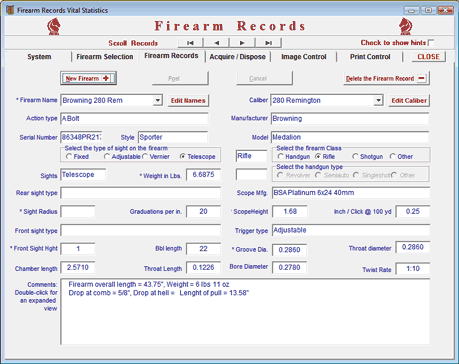Click the Post button
Image resolution: width=459 pixels, height=364 pixels.
coord(180,78)
